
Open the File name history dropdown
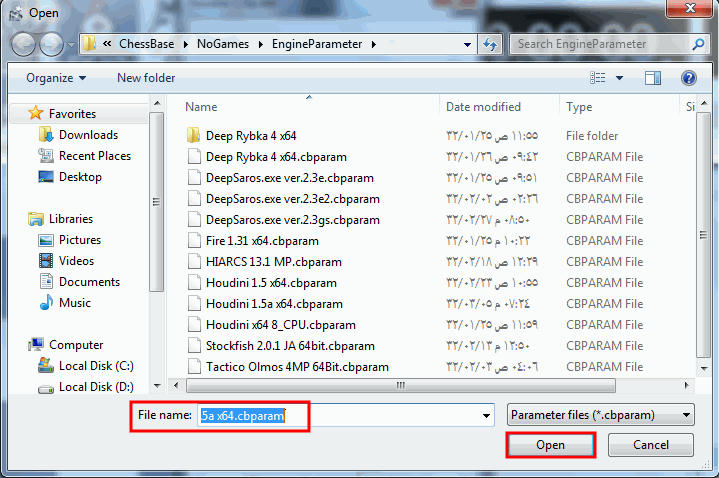tap(486, 416)
